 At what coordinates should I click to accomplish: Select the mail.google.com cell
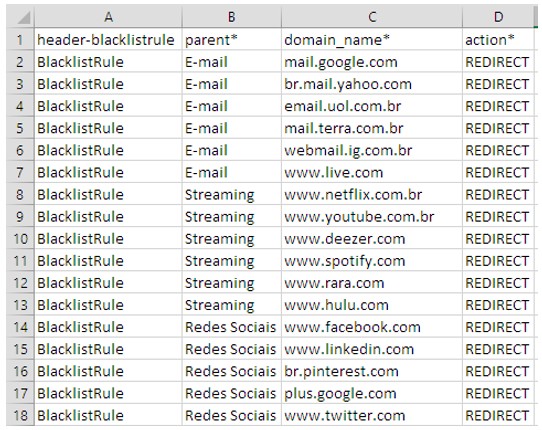pyautogui.click(x=372, y=62)
